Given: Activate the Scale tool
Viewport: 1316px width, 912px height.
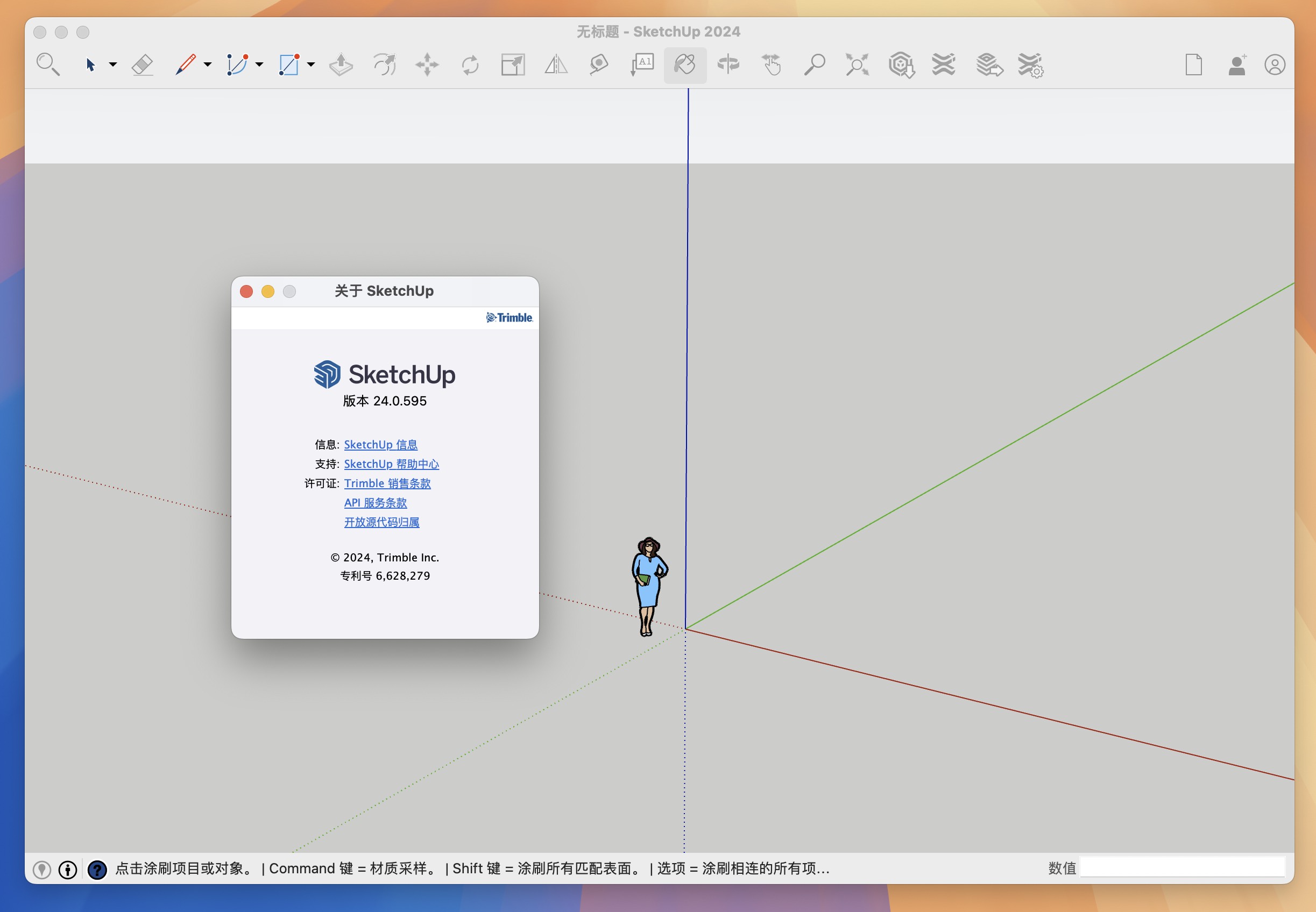Looking at the screenshot, I should (x=513, y=65).
